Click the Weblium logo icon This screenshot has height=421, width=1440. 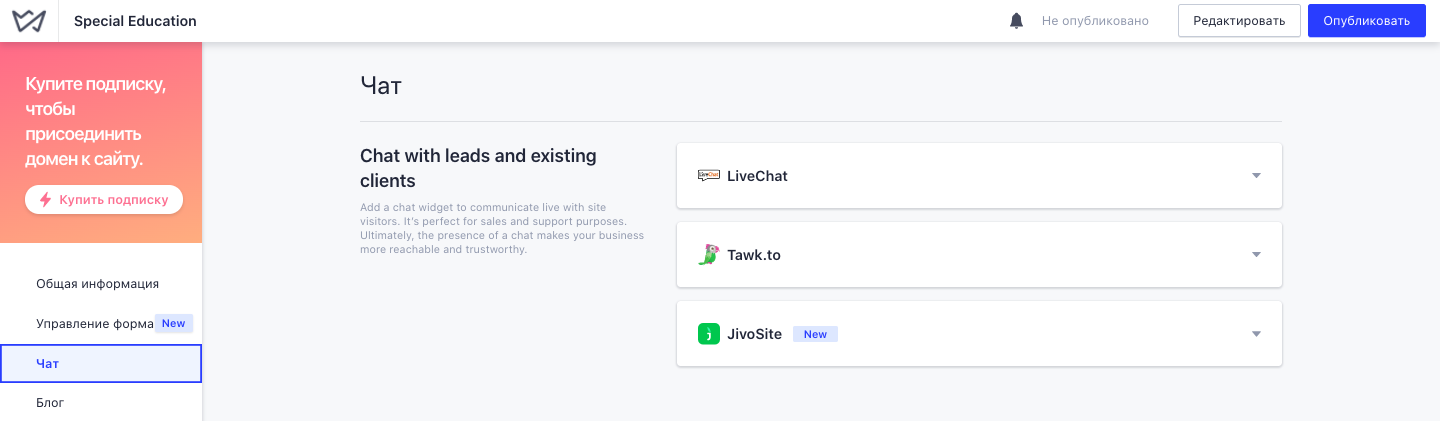(x=29, y=21)
